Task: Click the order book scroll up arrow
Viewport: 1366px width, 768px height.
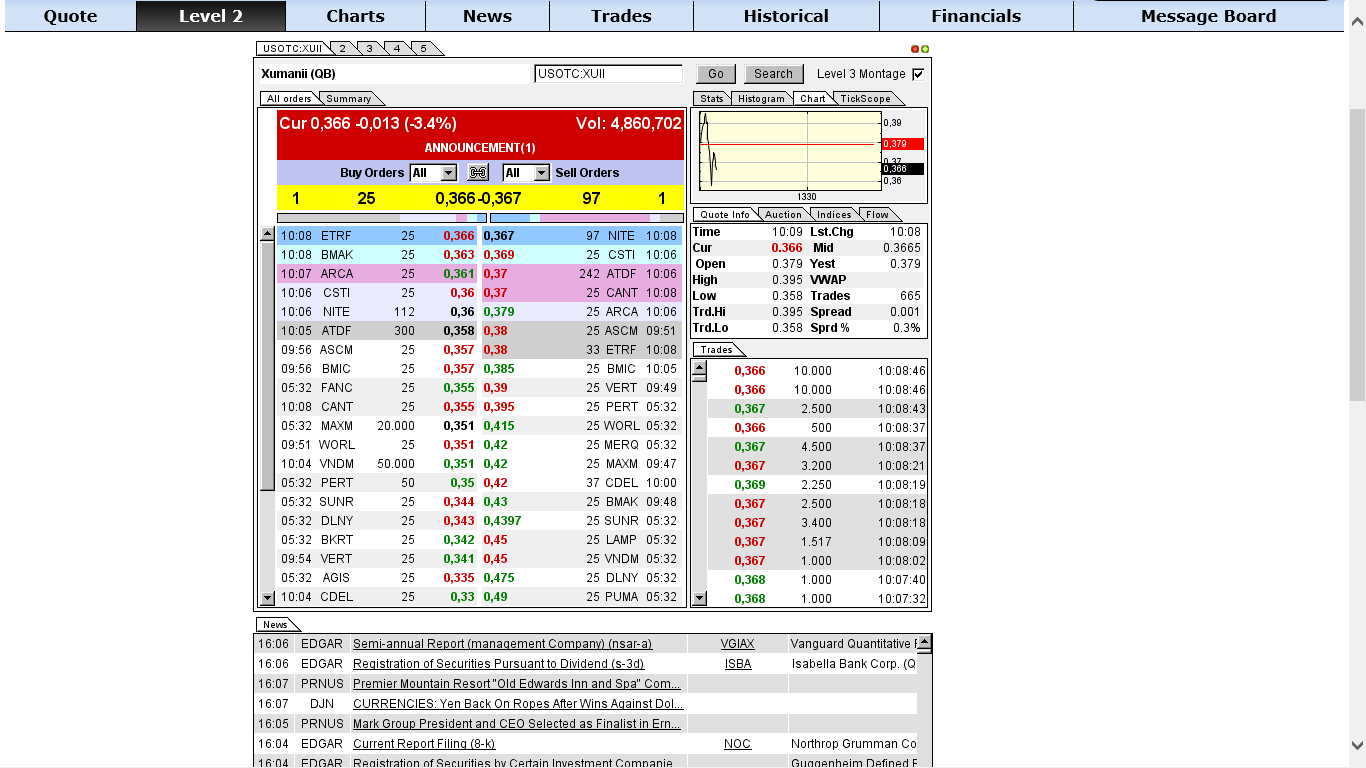Action: point(267,234)
